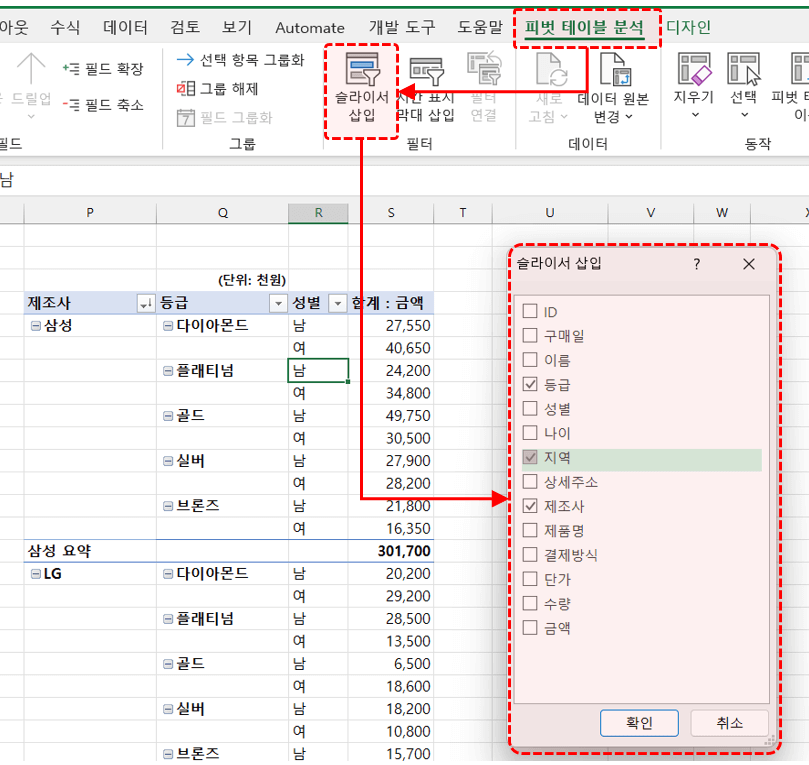Click the Clear (지우기) pivot icon
The height and width of the screenshot is (765, 809).
694,68
